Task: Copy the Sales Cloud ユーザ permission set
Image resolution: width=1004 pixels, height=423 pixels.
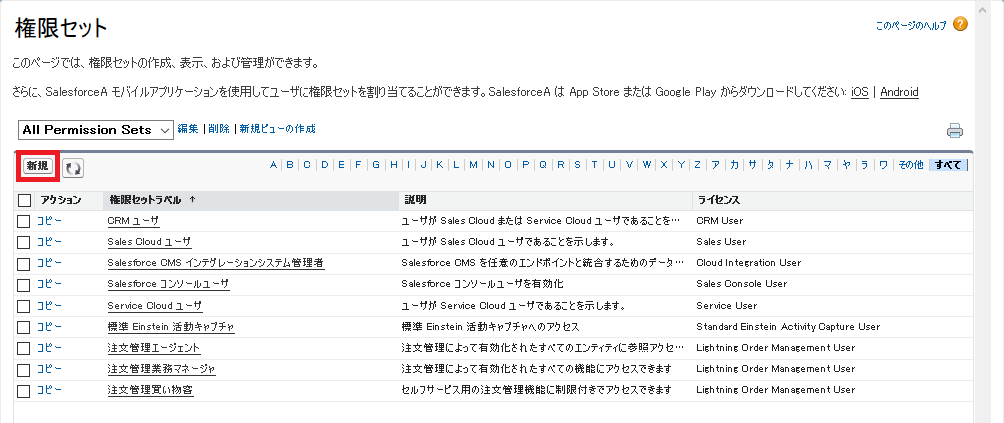Action: 49,241
